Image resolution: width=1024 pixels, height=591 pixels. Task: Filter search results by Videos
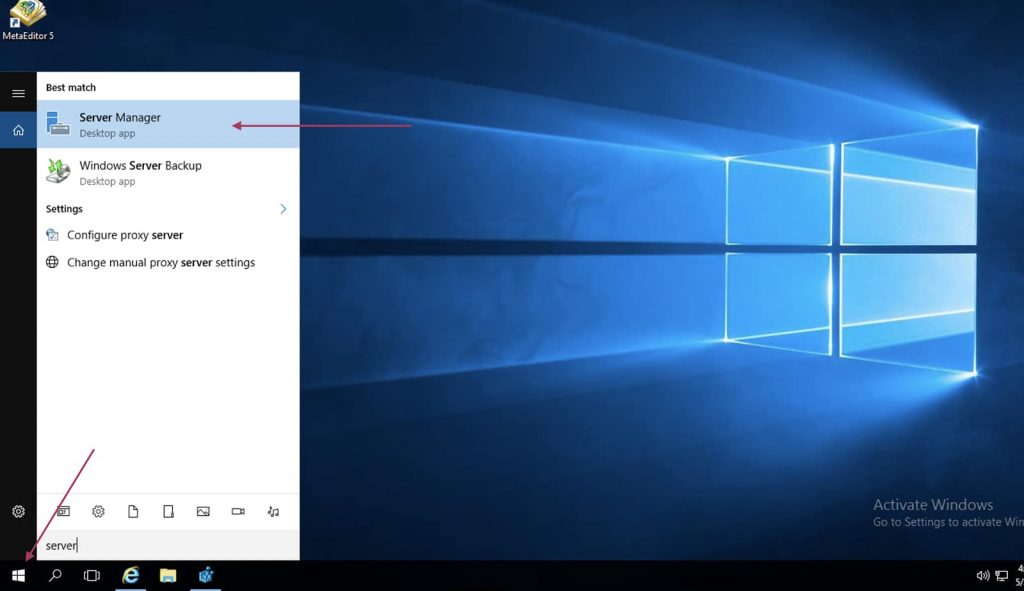point(238,511)
